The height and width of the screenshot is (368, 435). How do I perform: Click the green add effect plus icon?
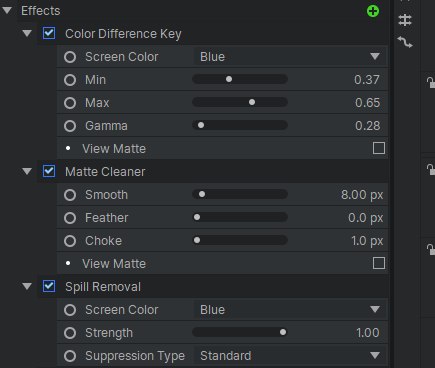point(373,11)
